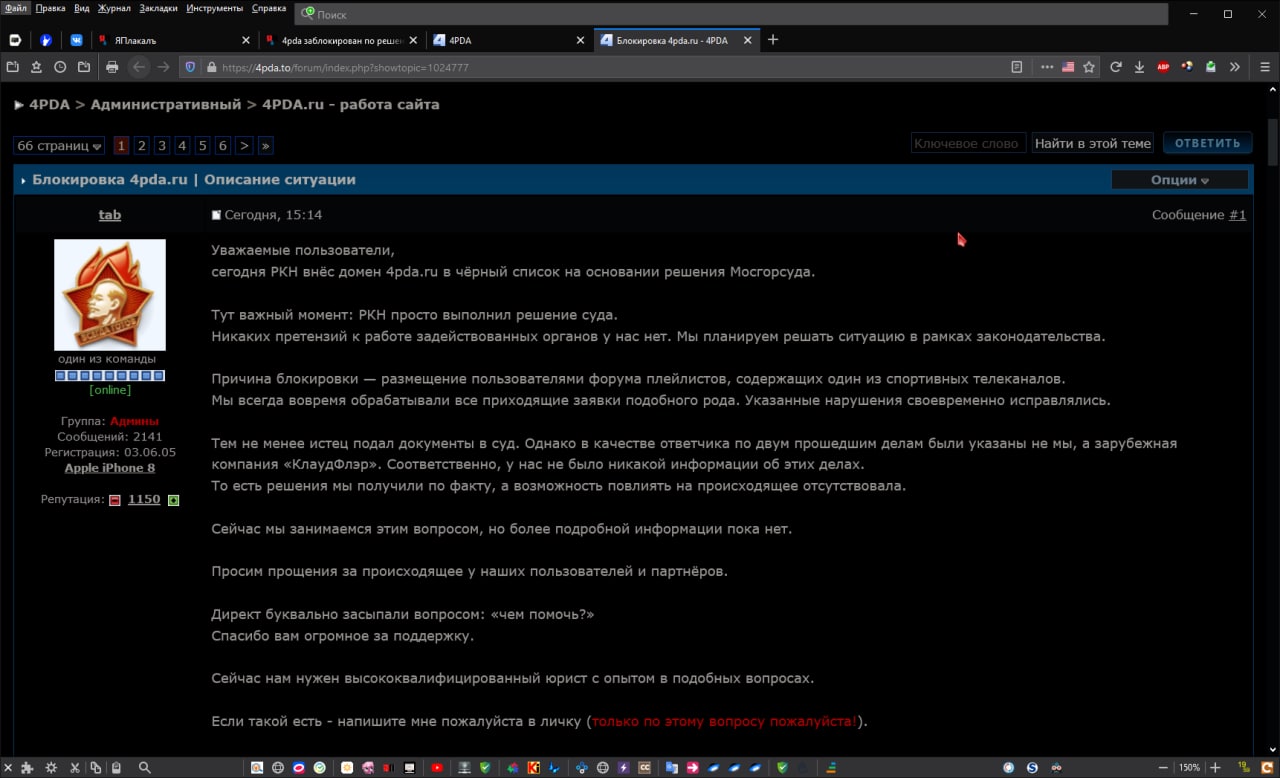
Task: Open the reputation value 1150 link
Action: 144,499
